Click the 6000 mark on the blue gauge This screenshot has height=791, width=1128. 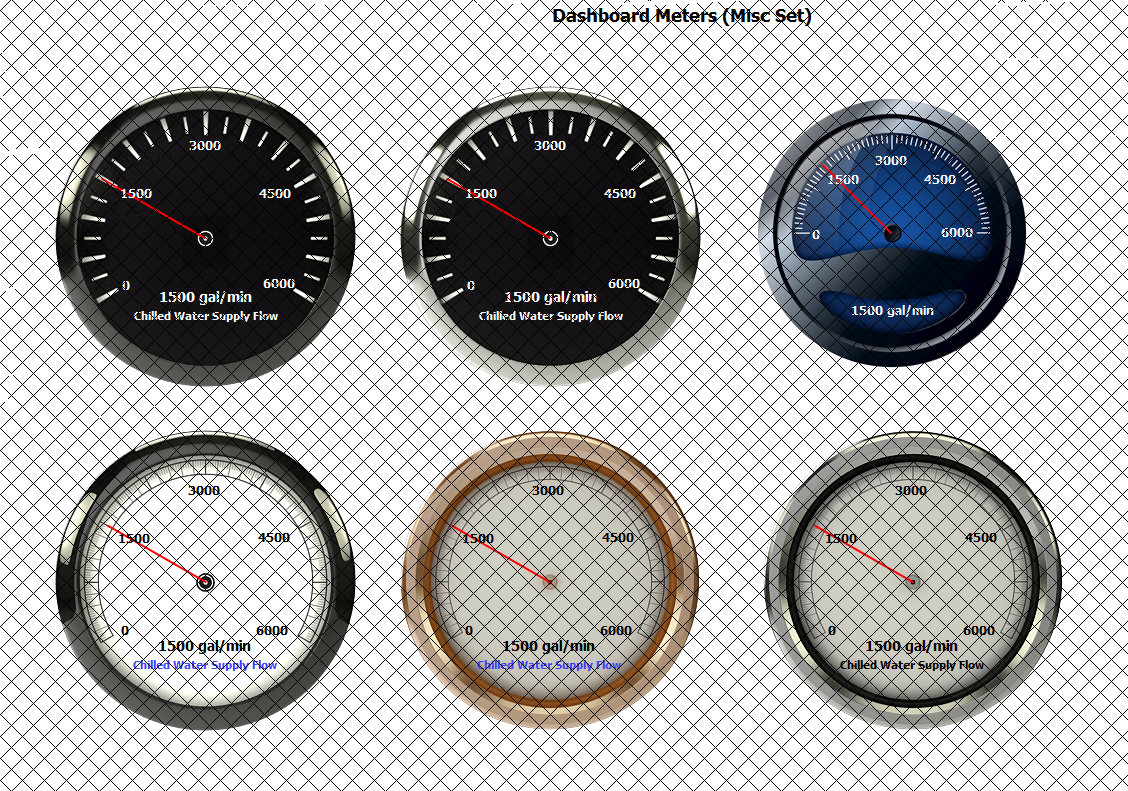click(957, 233)
